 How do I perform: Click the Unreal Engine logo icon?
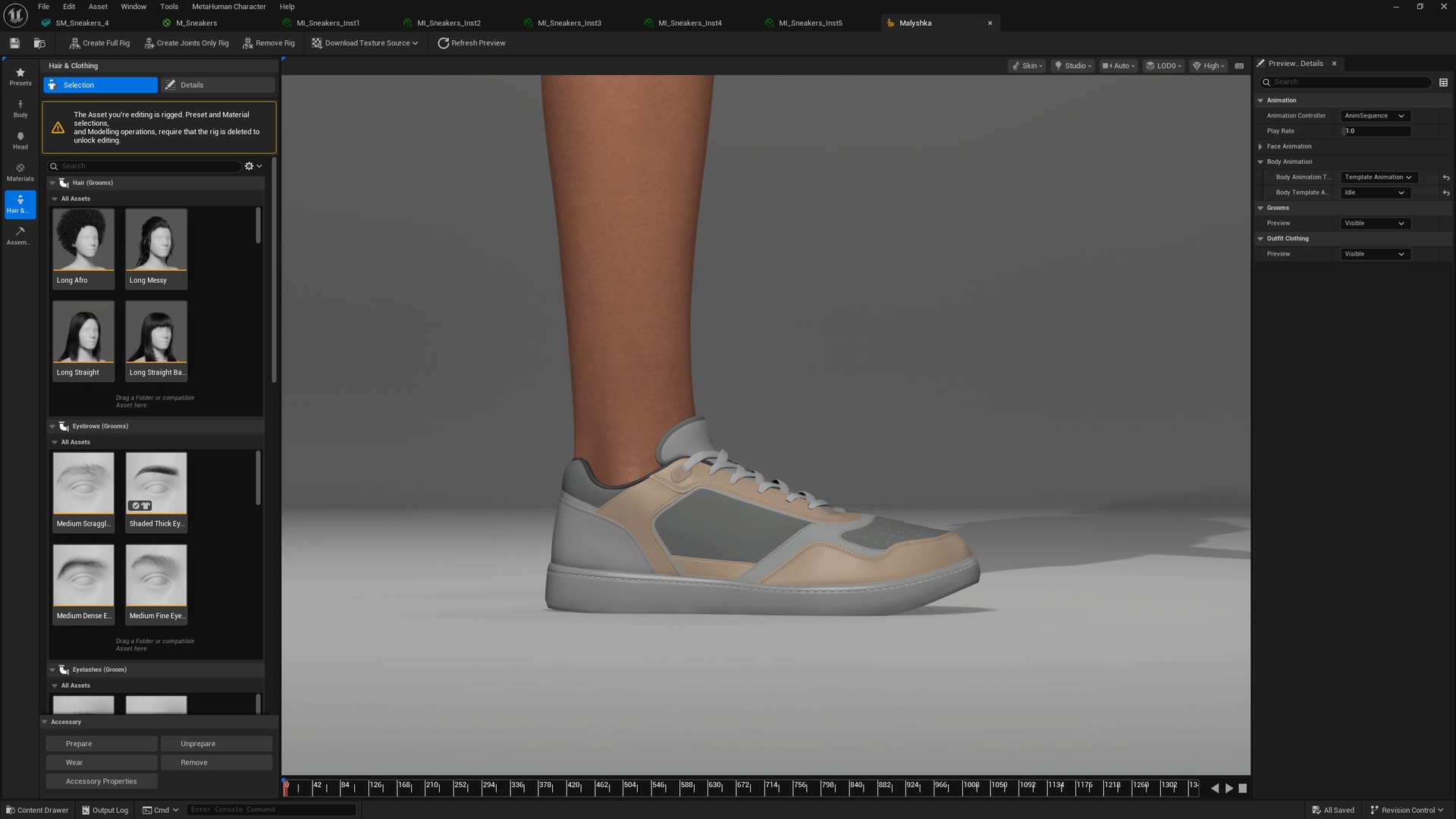click(15, 14)
